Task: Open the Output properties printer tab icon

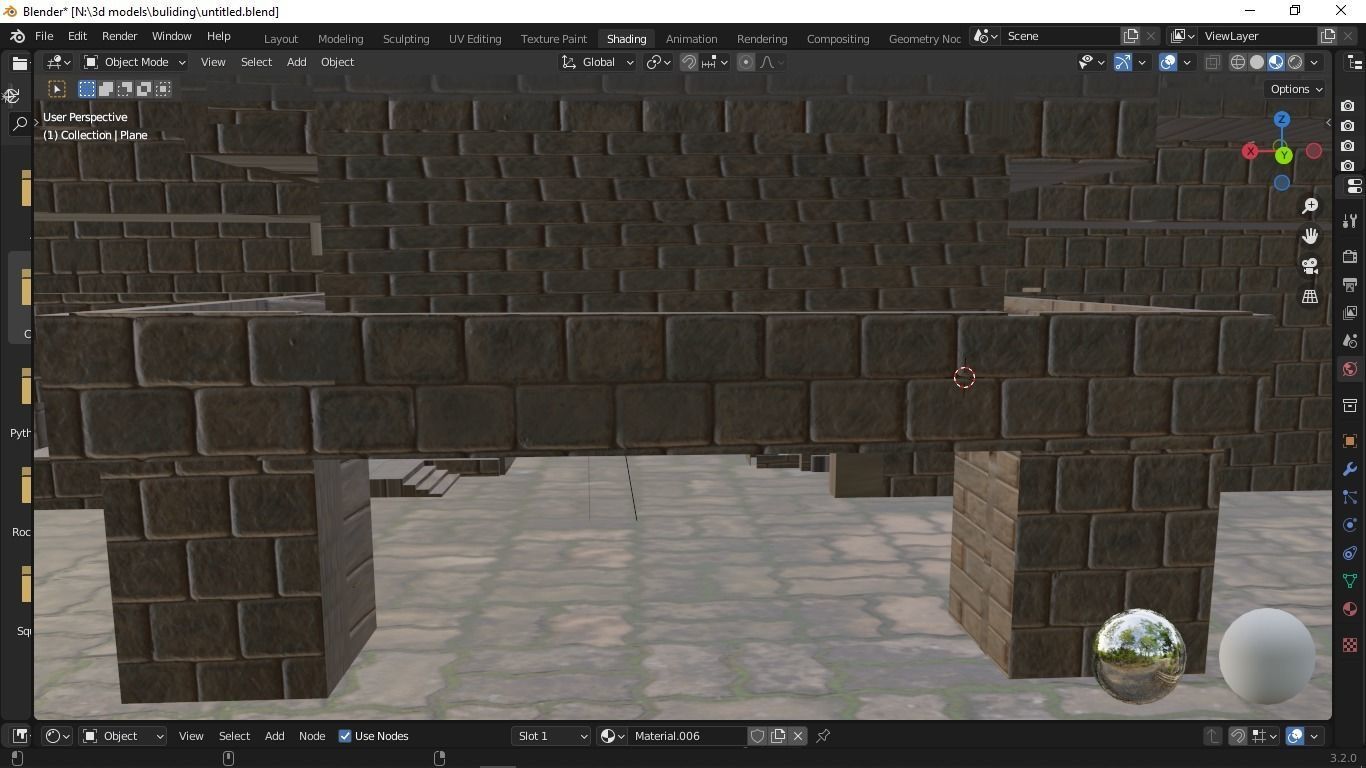Action: click(1350, 285)
